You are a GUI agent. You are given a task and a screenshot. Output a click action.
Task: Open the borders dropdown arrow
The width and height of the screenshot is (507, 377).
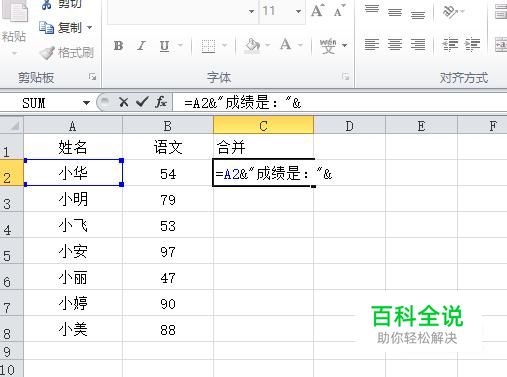pyautogui.click(x=225, y=45)
